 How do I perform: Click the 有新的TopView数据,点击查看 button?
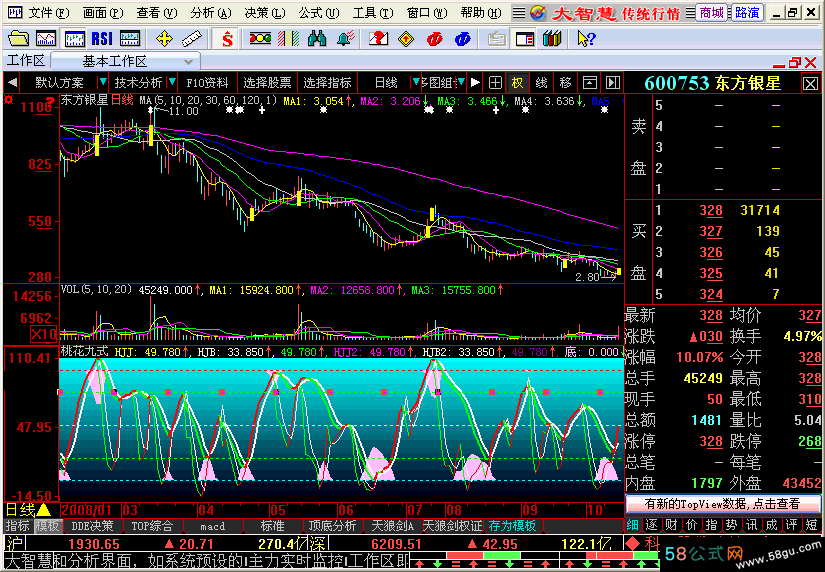[x=722, y=504]
